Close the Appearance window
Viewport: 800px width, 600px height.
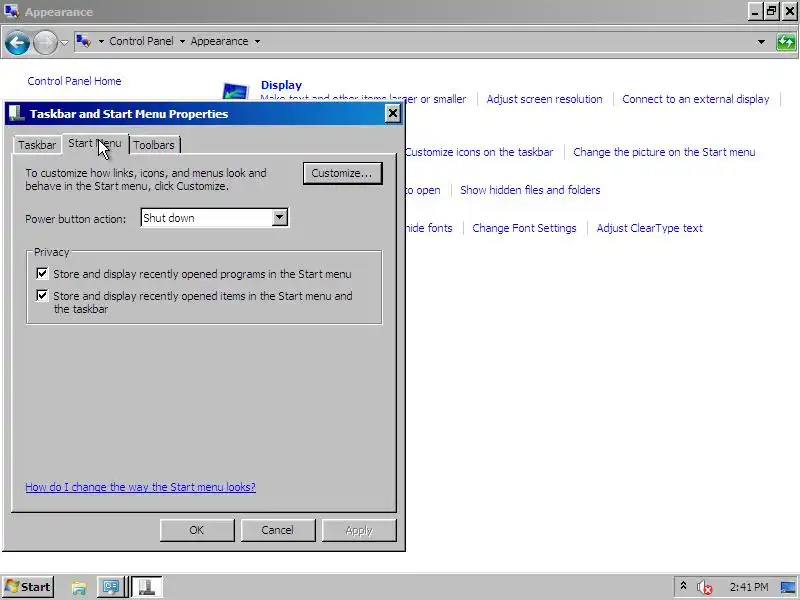(789, 11)
